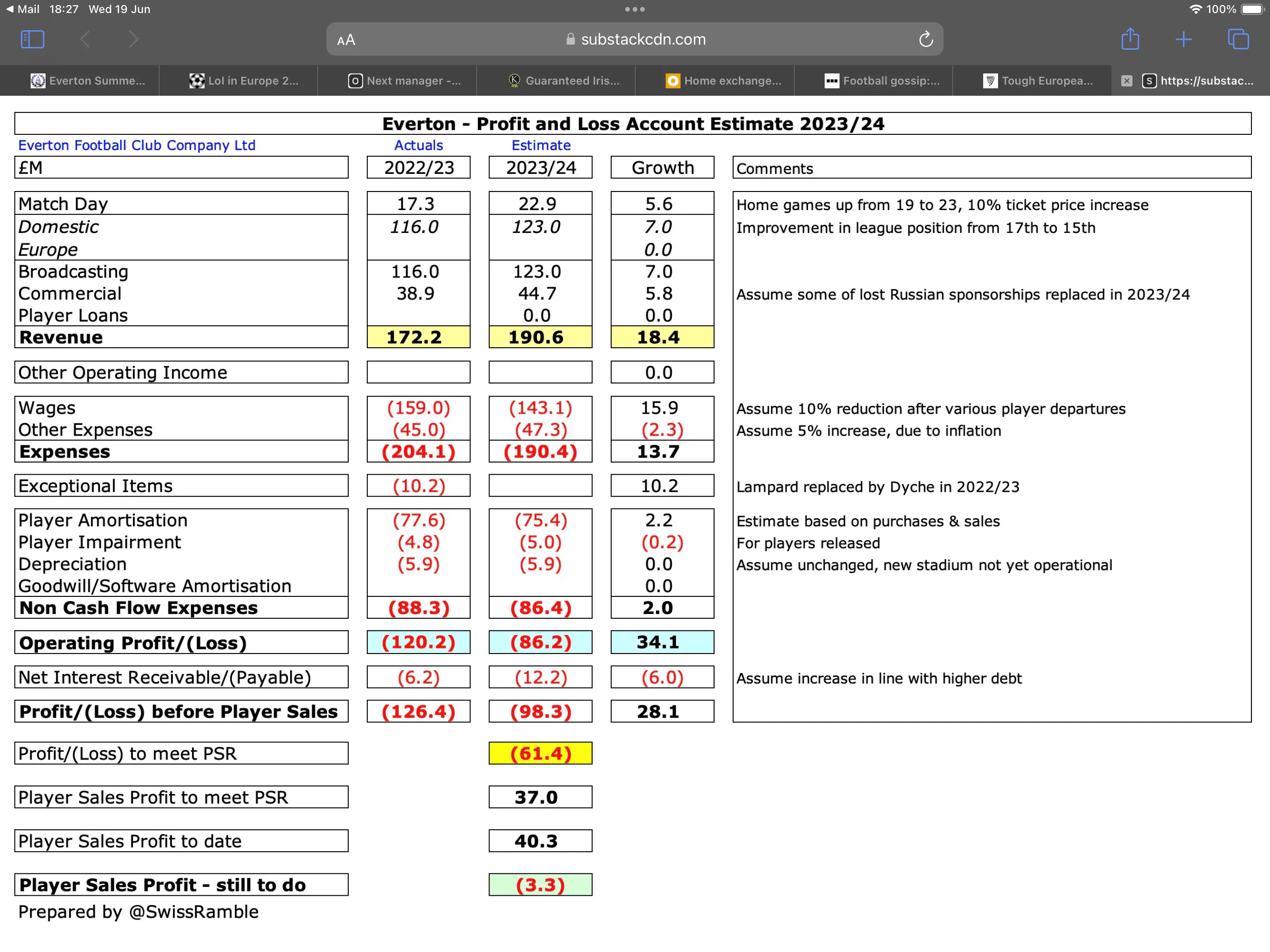
Task: Open the AA reader text options
Action: [346, 40]
